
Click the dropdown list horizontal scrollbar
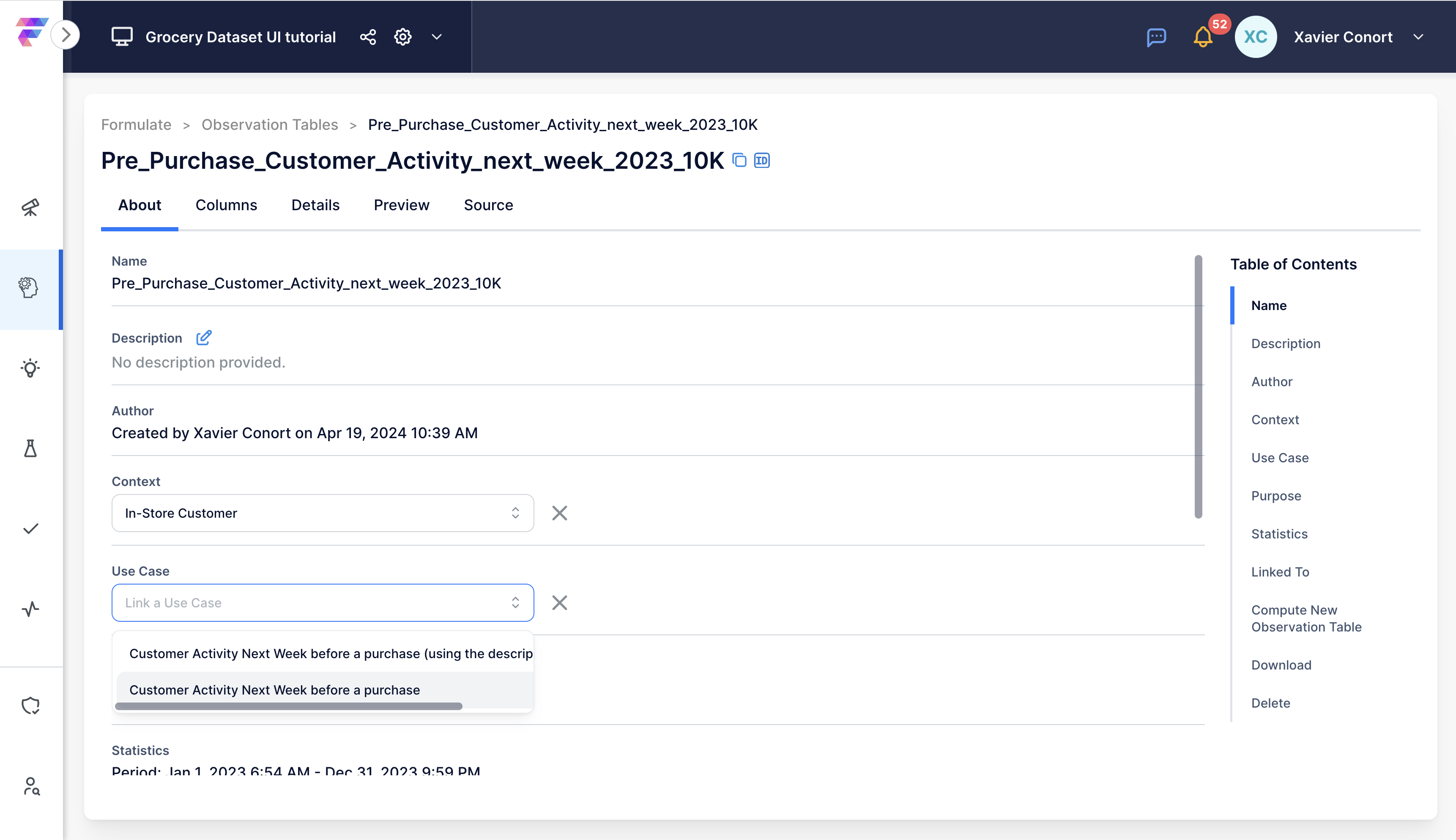pyautogui.click(x=288, y=706)
